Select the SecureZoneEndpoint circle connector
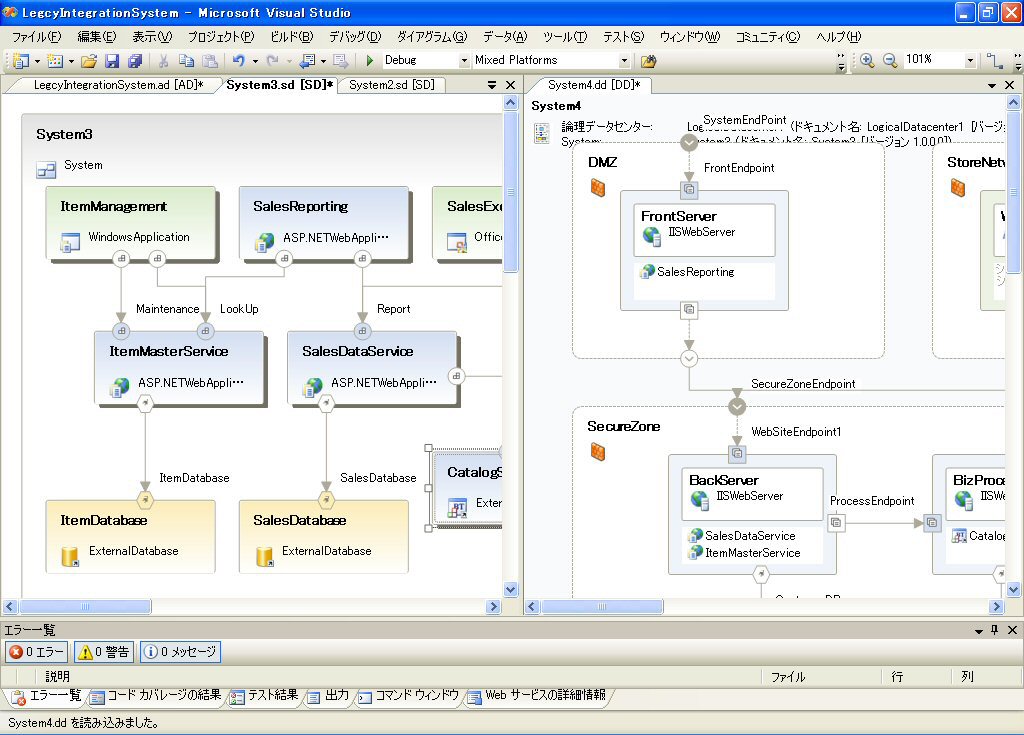This screenshot has width=1024, height=735. (x=737, y=406)
